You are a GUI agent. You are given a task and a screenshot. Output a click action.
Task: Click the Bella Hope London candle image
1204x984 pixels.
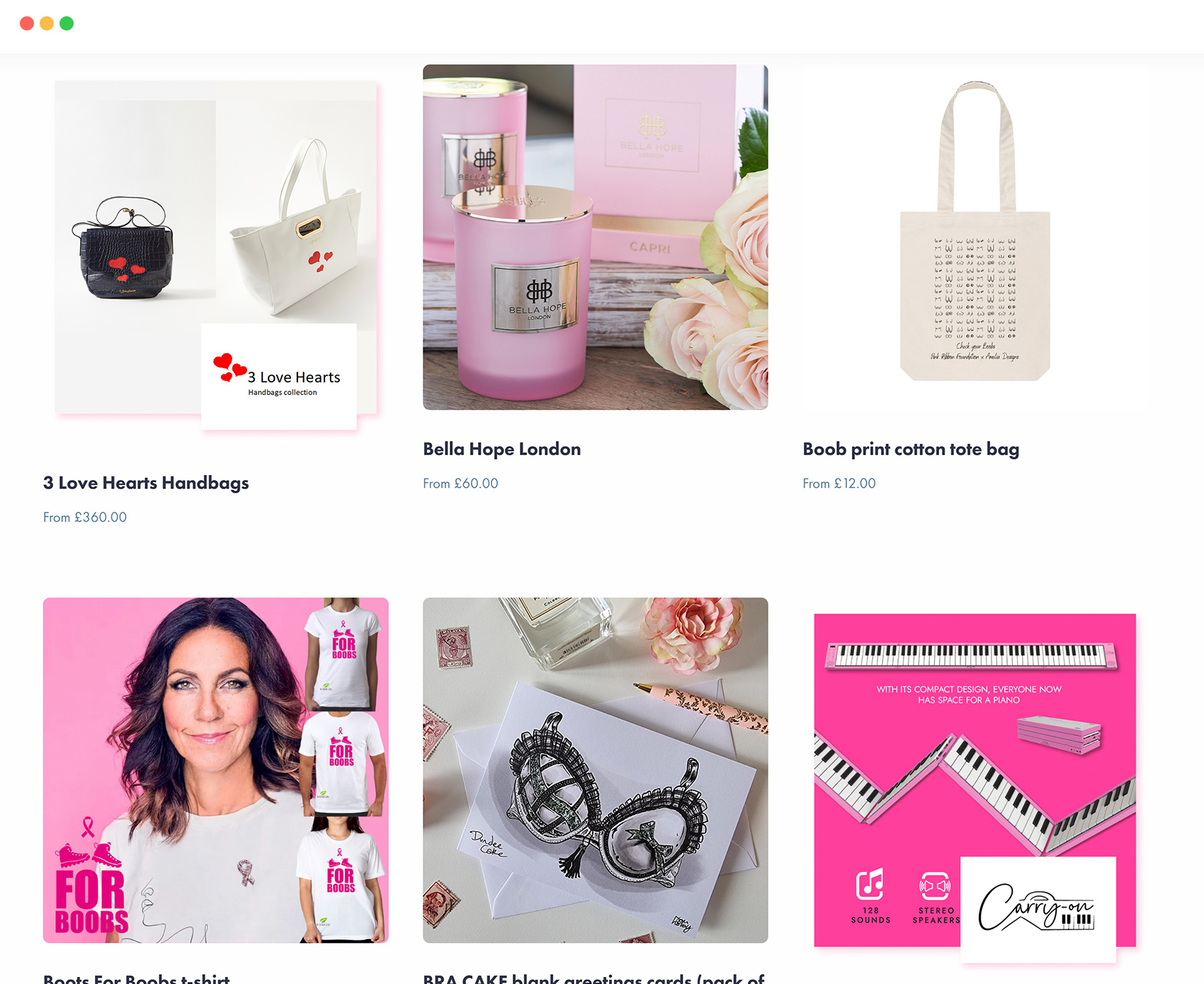pyautogui.click(x=596, y=237)
